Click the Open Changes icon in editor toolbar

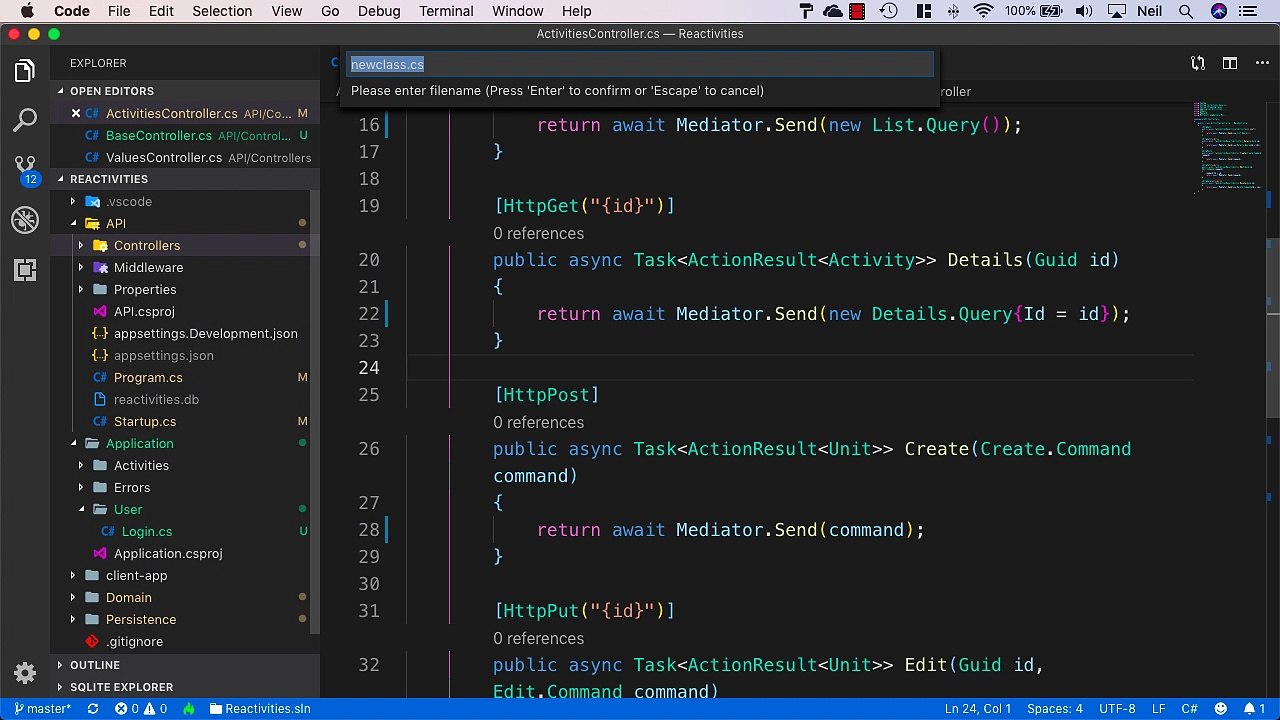(1198, 63)
